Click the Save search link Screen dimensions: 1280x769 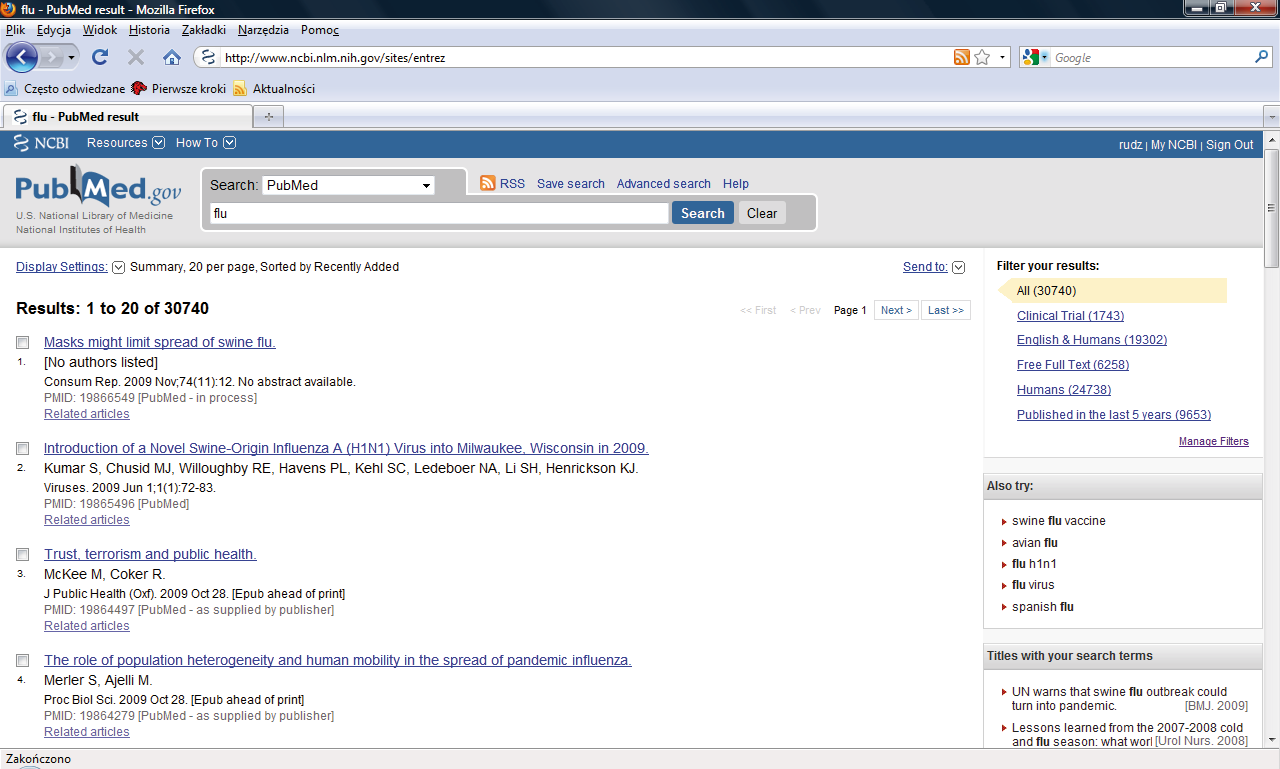571,184
